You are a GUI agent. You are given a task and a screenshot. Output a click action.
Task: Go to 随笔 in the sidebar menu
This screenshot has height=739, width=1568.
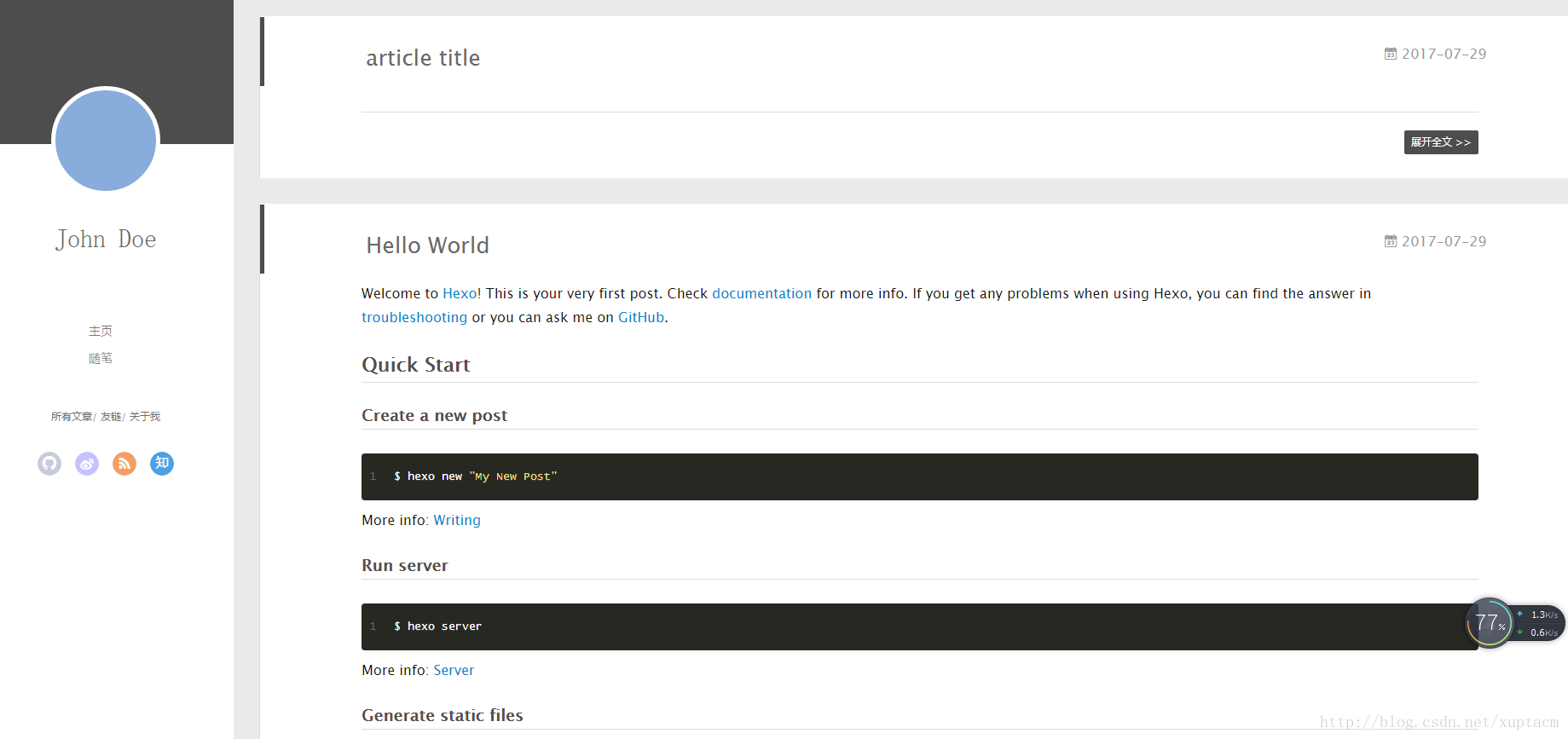click(101, 358)
